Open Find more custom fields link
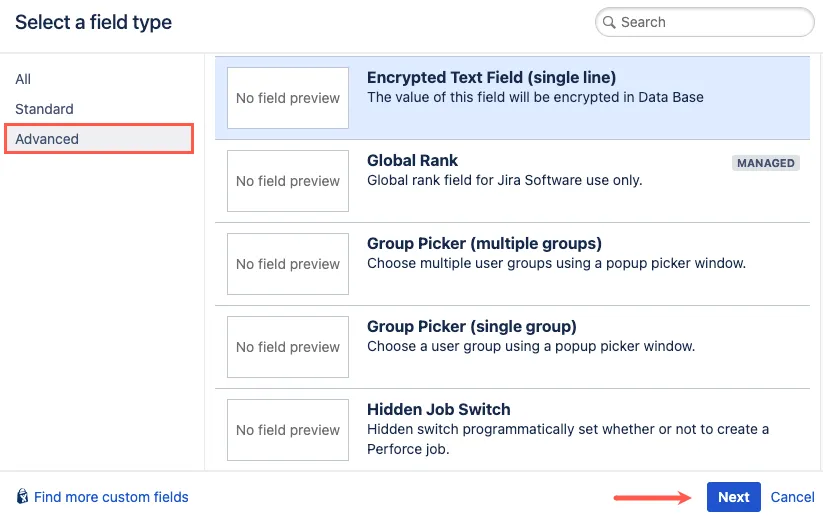The height and width of the screenshot is (521, 823). point(111,497)
